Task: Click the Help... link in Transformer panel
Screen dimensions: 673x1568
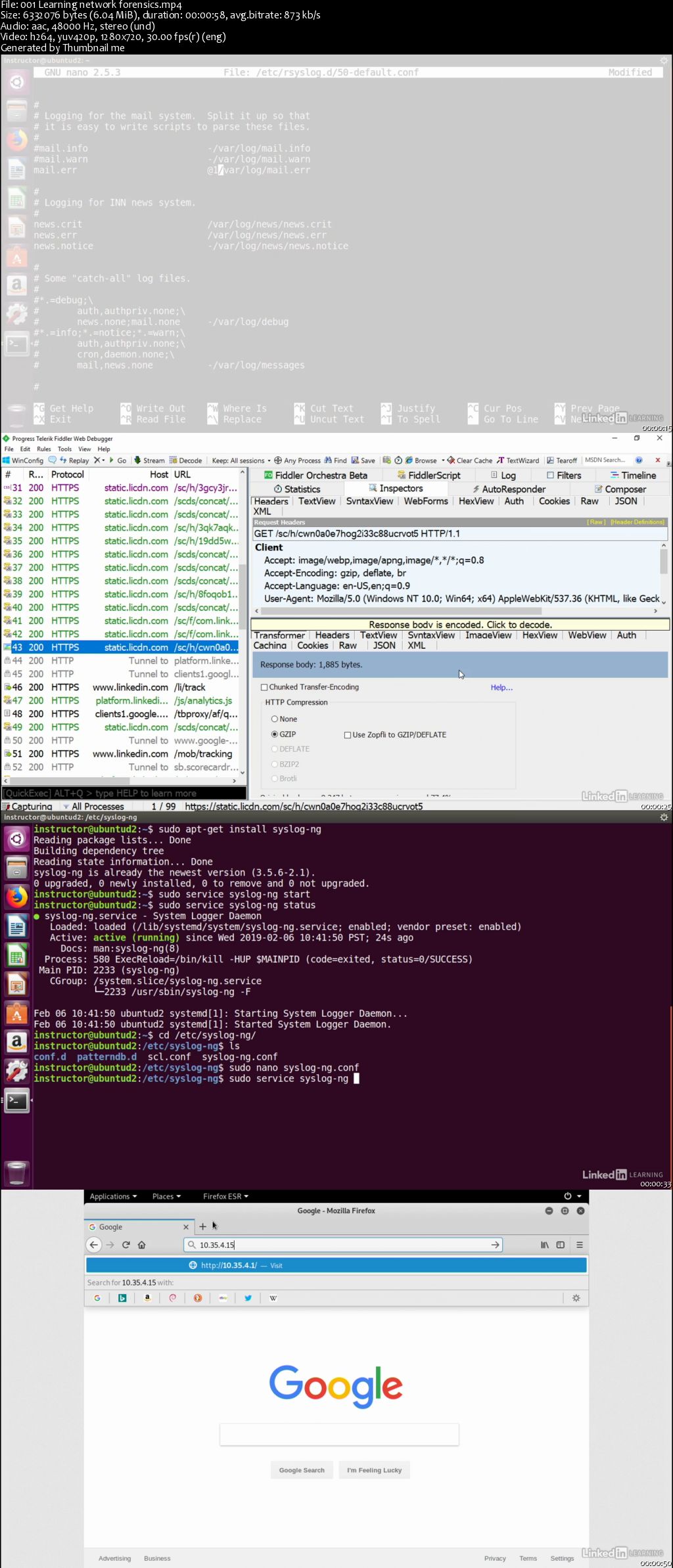Action: 501,687
